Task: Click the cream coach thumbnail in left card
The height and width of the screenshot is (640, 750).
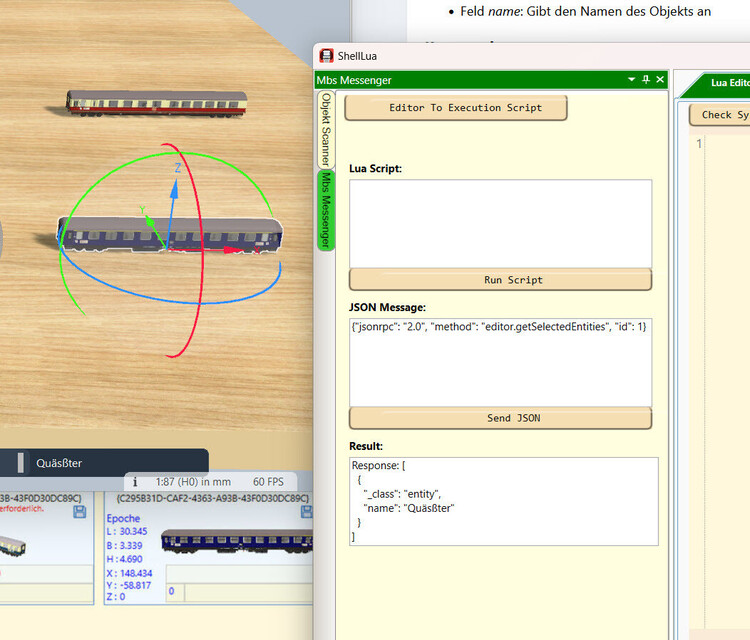Action: pyautogui.click(x=12, y=545)
